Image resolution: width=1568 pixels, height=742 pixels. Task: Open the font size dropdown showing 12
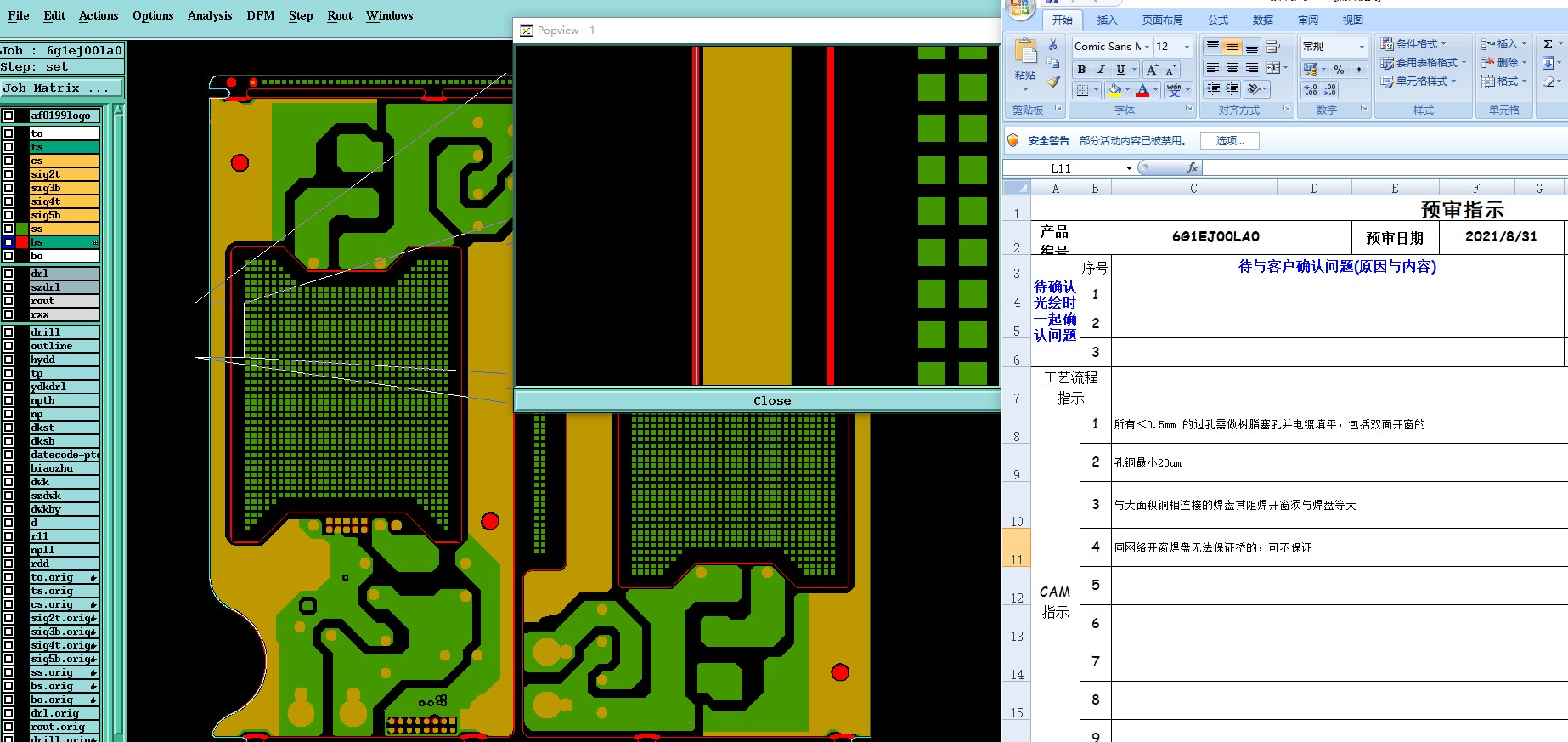1187,47
